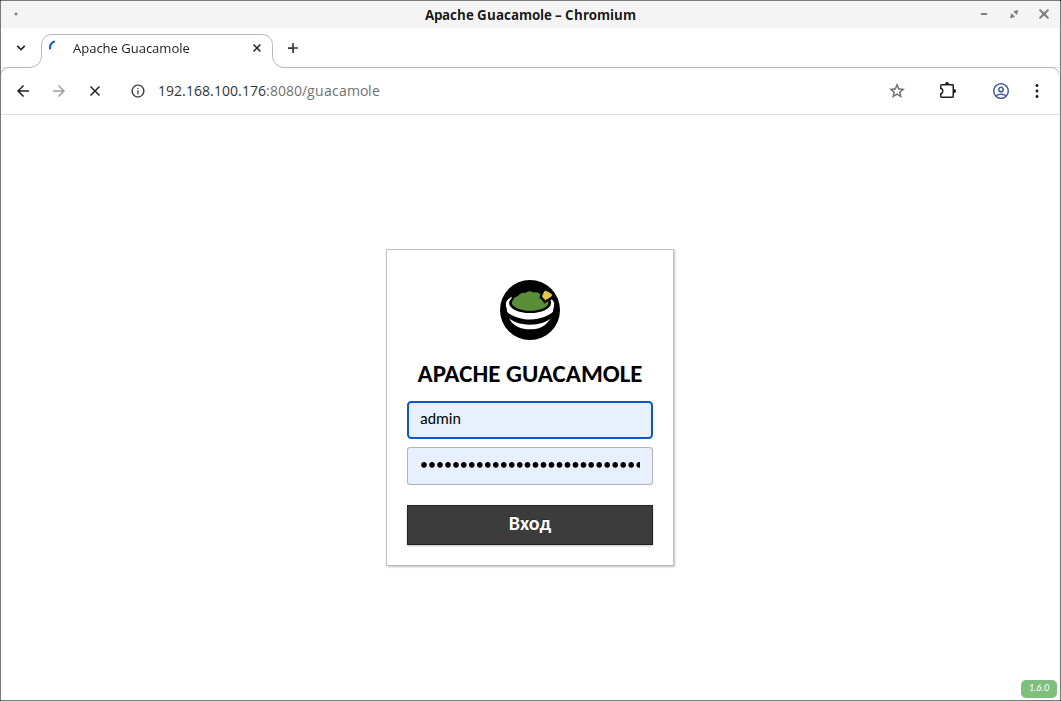Click the APACHE GUACAMOLE heading text
Image resolution: width=1061 pixels, height=701 pixels.
click(x=530, y=374)
